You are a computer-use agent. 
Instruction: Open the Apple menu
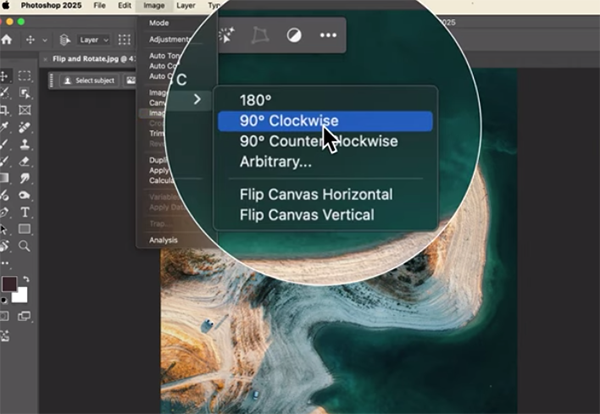6,5
